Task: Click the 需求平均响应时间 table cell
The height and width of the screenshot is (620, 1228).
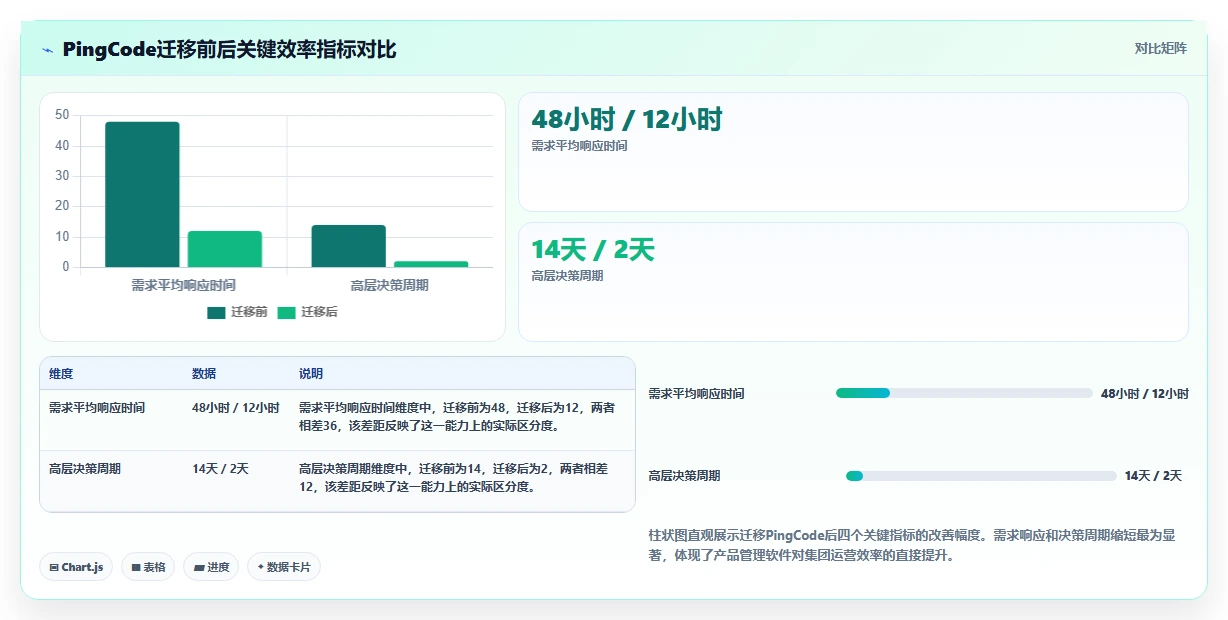Action: click(x=97, y=408)
